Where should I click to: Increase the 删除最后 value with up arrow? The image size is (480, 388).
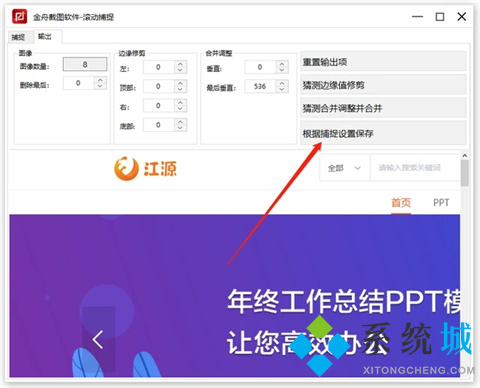pyautogui.click(x=100, y=80)
